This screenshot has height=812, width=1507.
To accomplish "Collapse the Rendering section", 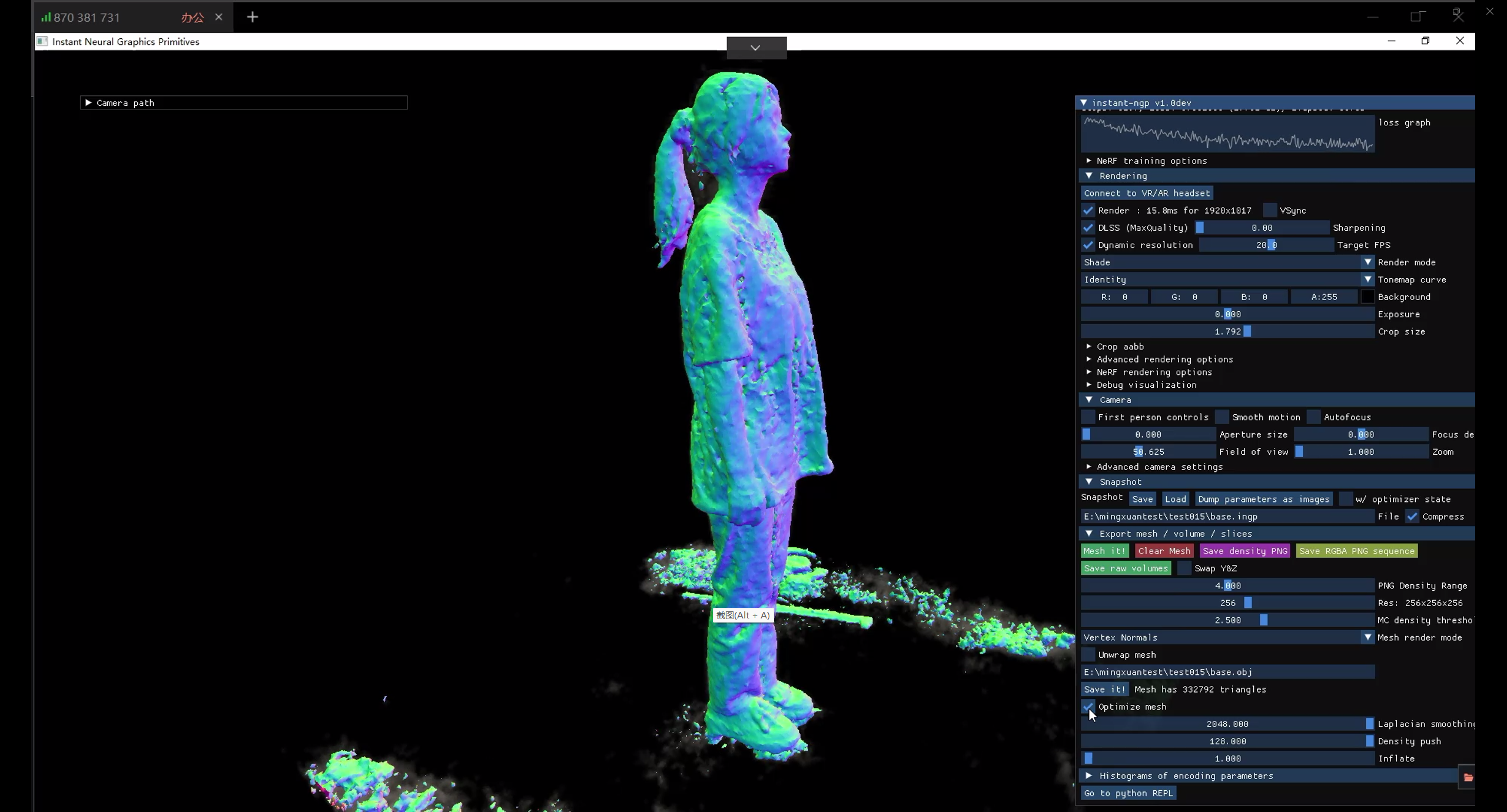I will pyautogui.click(x=1088, y=175).
